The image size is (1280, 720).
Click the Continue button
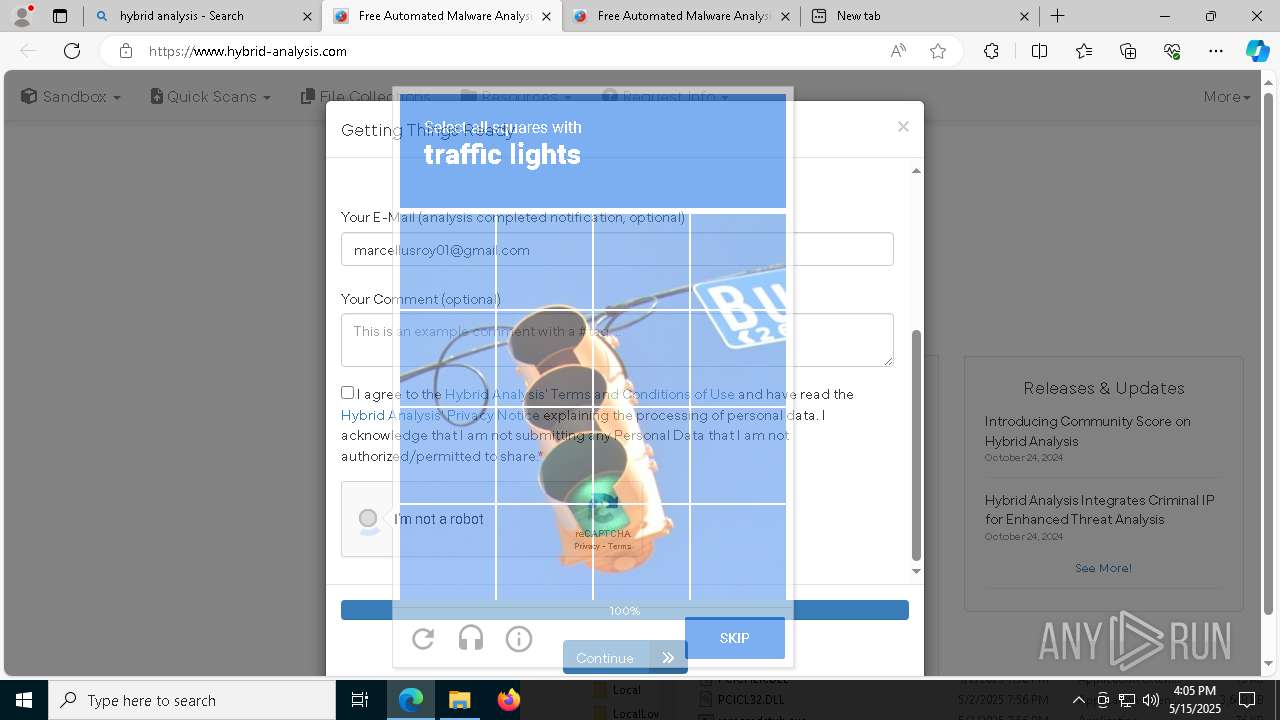point(625,657)
